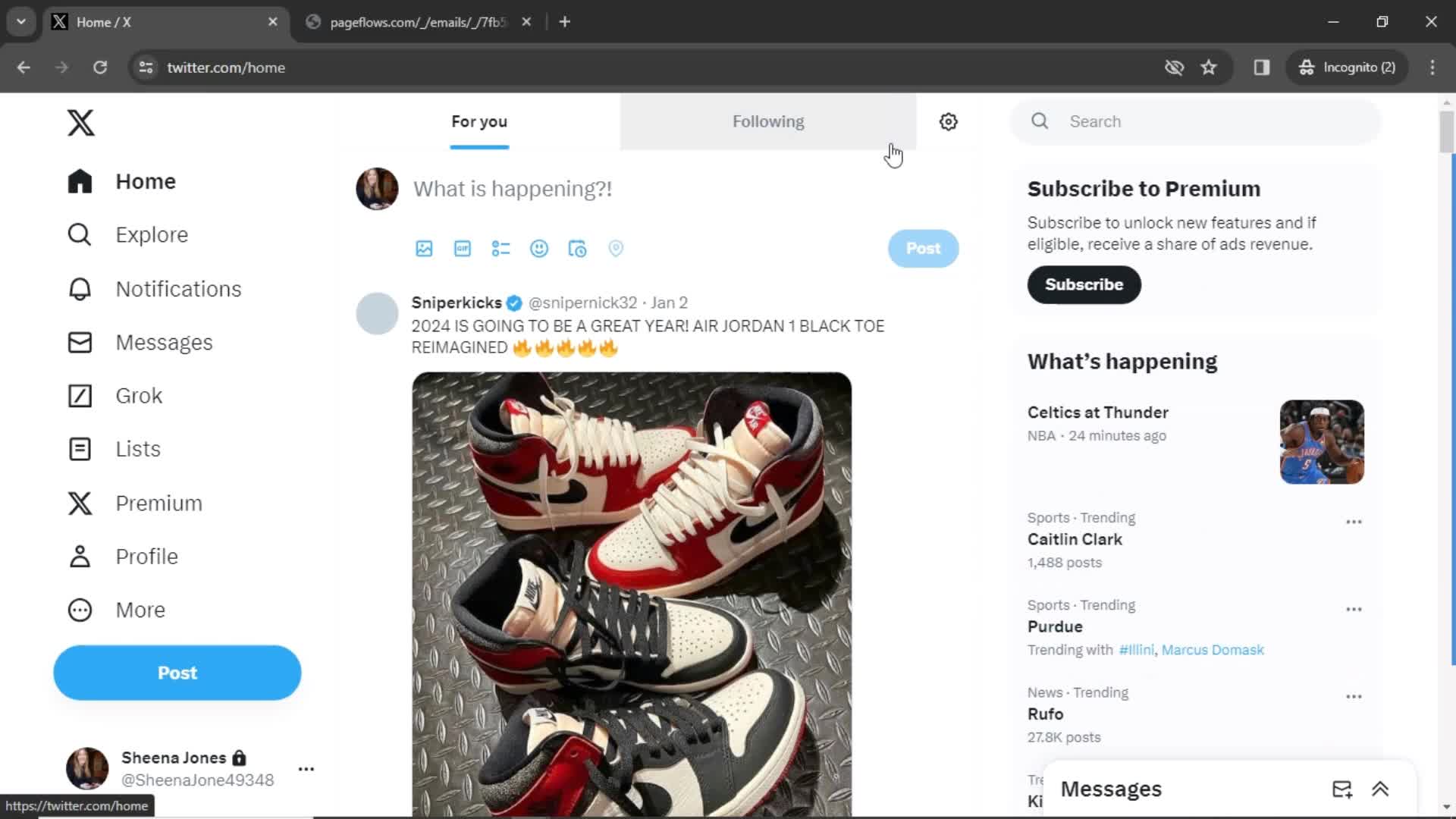Reload the page
The width and height of the screenshot is (1456, 819).
pos(100,67)
